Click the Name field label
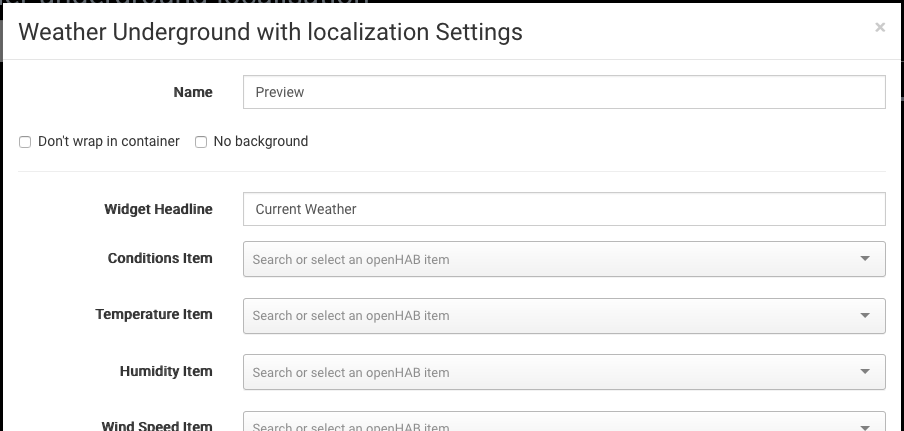Screen dimensions: 904x431 pos(193,92)
